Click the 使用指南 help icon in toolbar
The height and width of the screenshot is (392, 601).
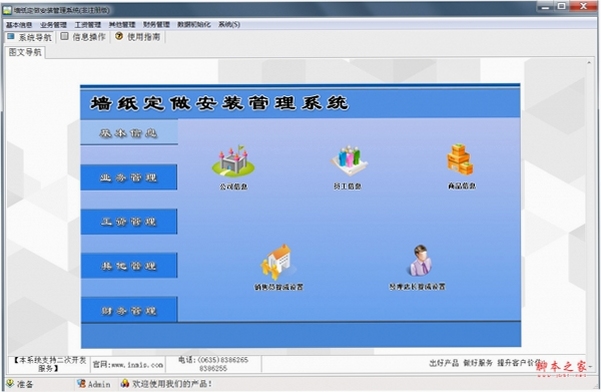(x=119, y=36)
